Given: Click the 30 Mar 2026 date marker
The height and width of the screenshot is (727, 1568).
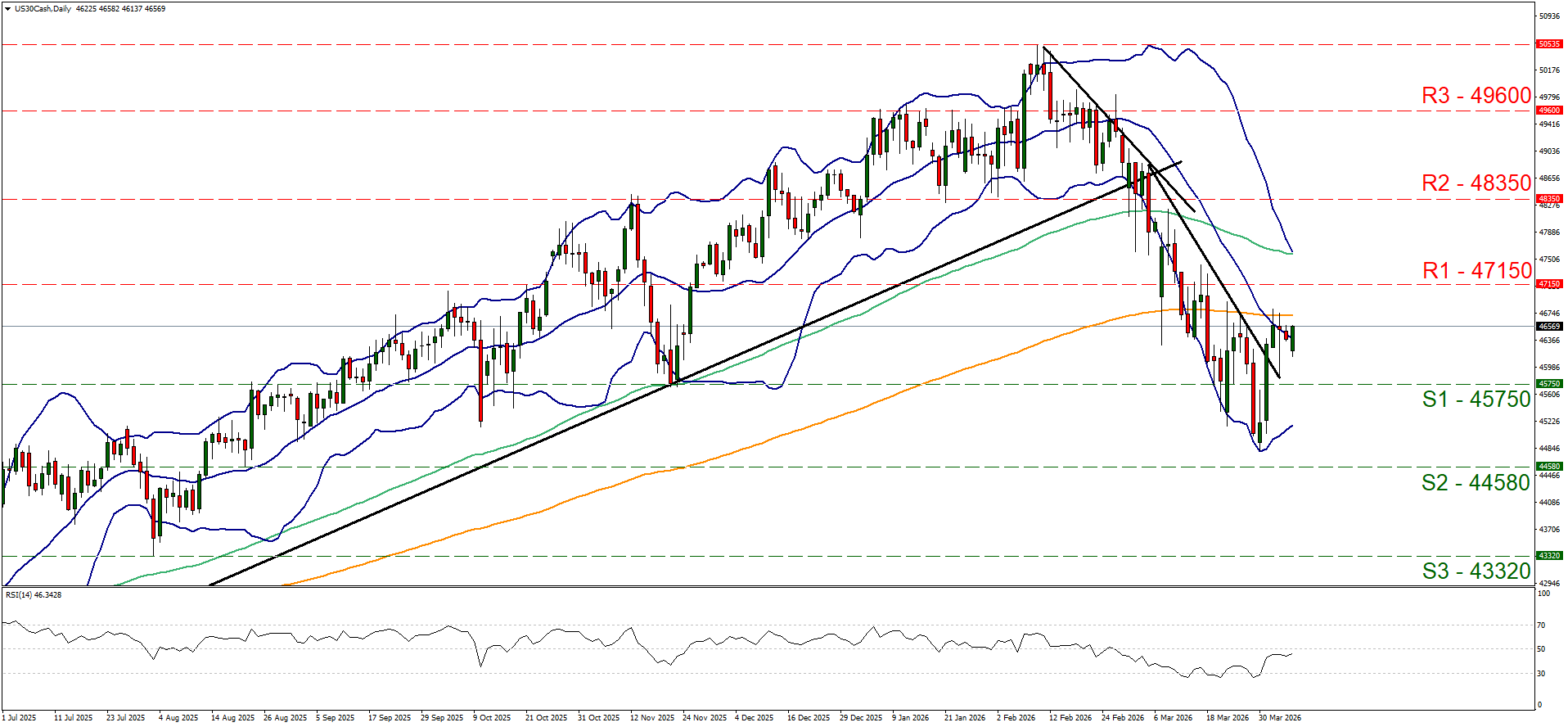Looking at the screenshot, I should click(1279, 718).
